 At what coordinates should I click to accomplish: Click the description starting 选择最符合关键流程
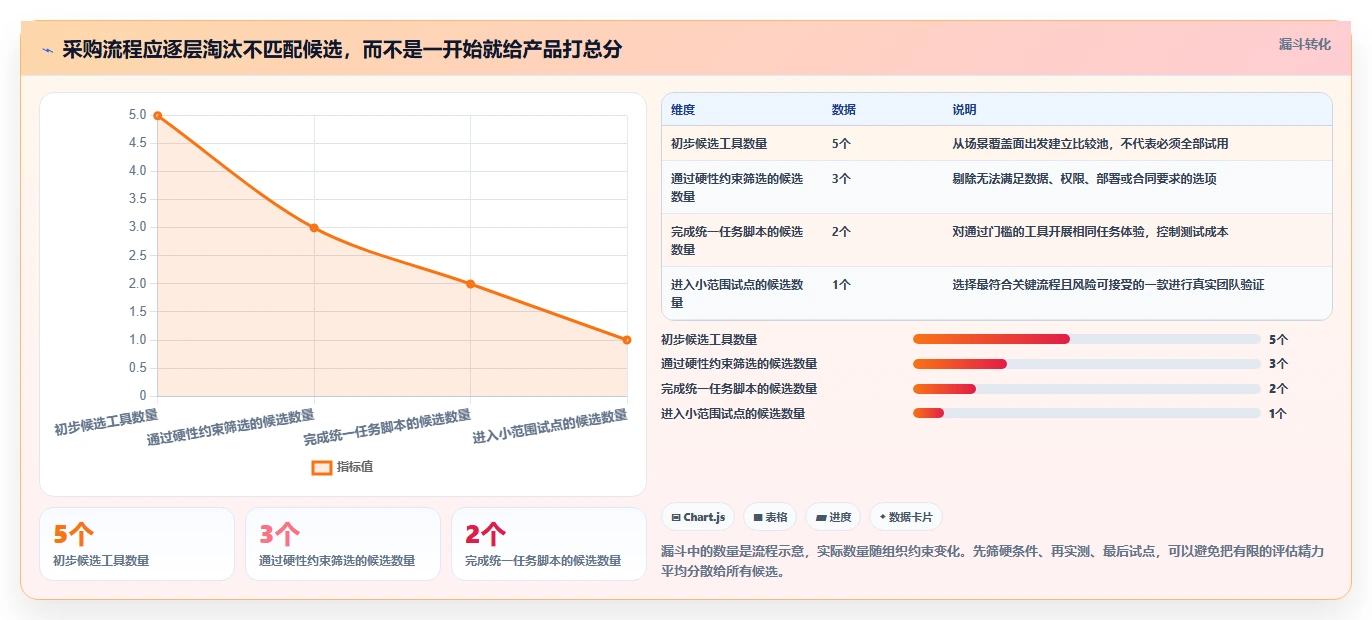pos(1108,285)
